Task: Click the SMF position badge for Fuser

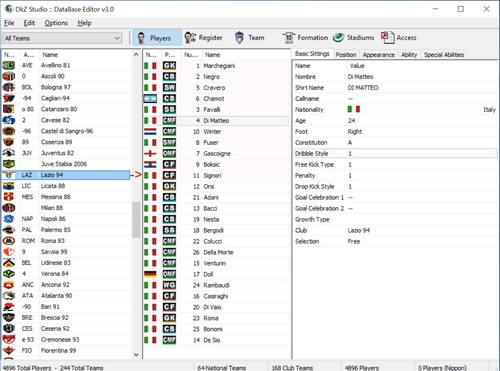Action: (169, 143)
